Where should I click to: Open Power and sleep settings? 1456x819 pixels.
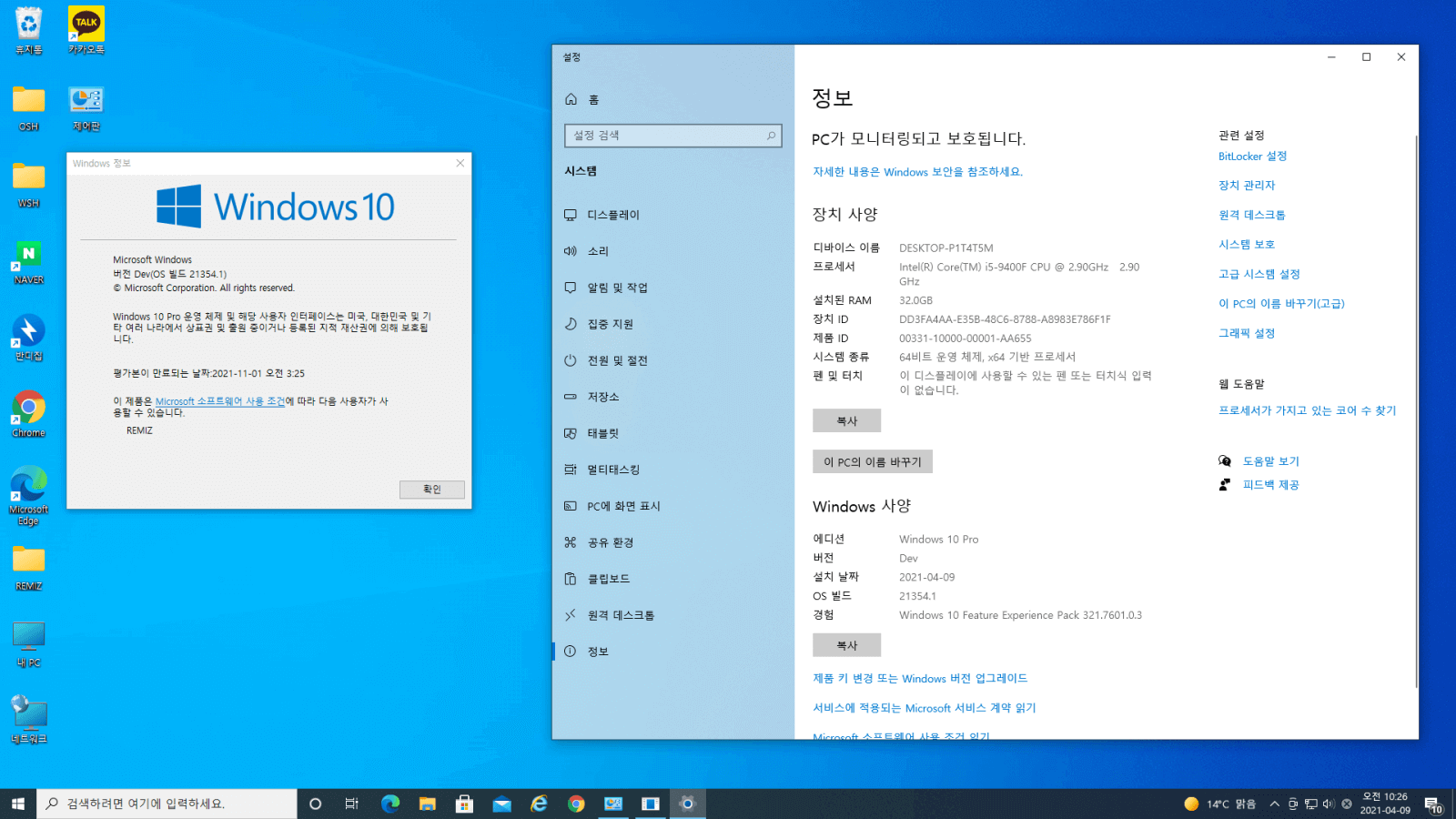point(673,360)
